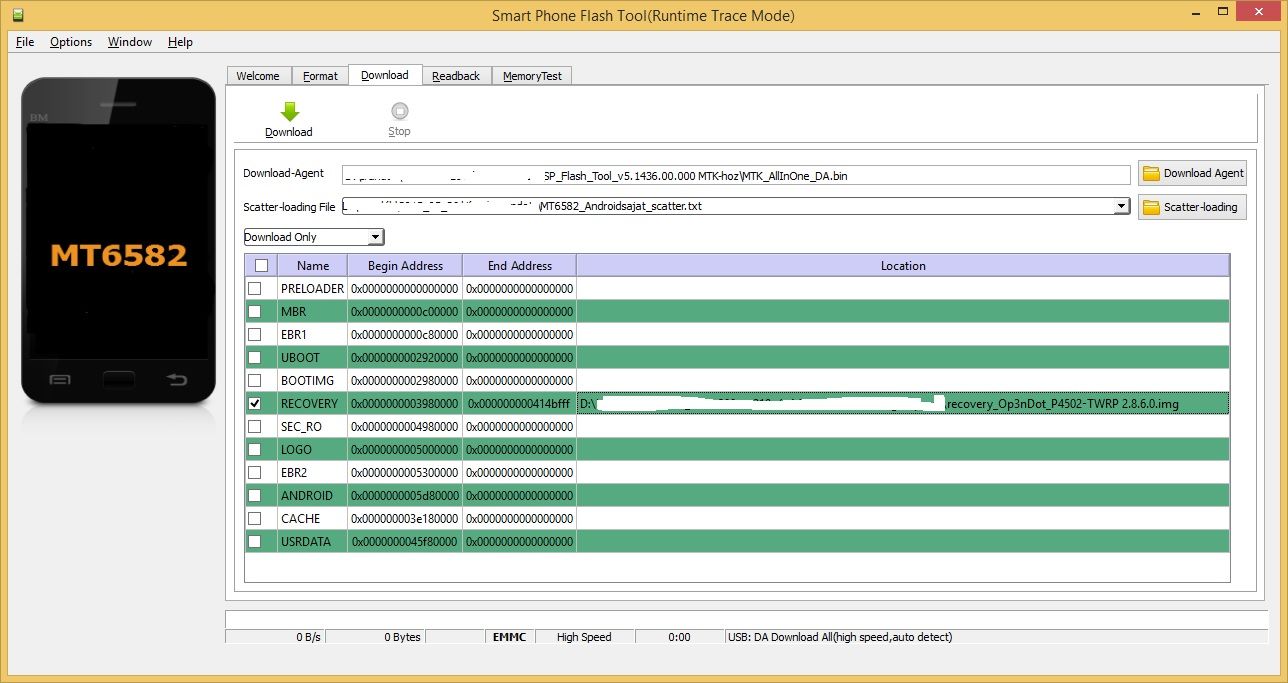Click the Begin Address column header
Screen dimensions: 1288x683
pyautogui.click(x=405, y=266)
